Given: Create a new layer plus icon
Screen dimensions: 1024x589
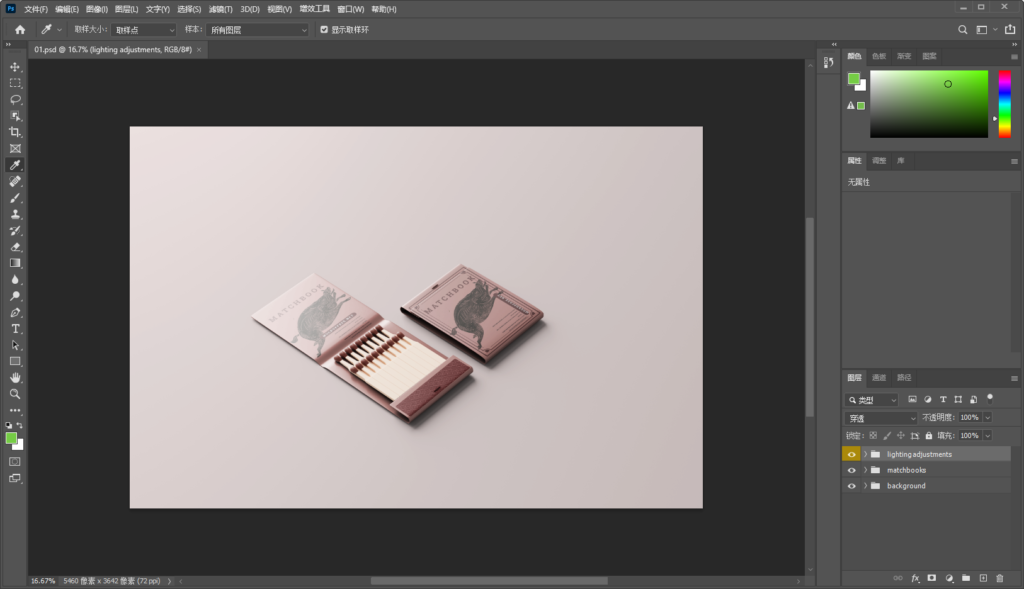Looking at the screenshot, I should click(x=983, y=578).
